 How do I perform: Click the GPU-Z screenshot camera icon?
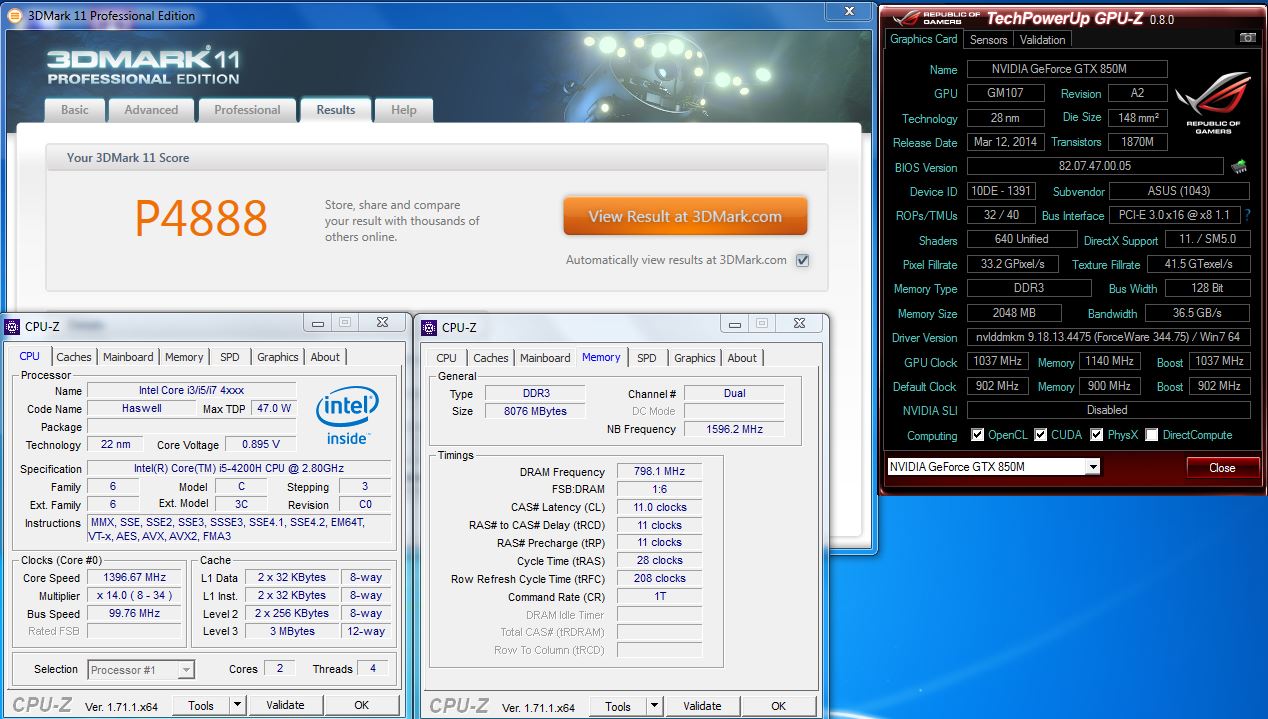pos(1247,38)
